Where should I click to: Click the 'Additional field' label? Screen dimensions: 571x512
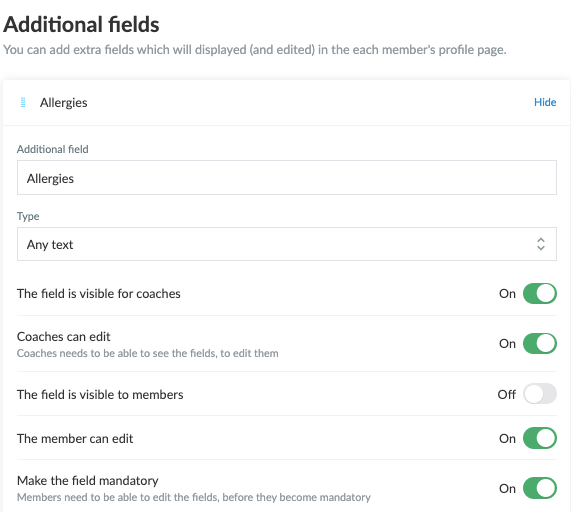pos(53,149)
